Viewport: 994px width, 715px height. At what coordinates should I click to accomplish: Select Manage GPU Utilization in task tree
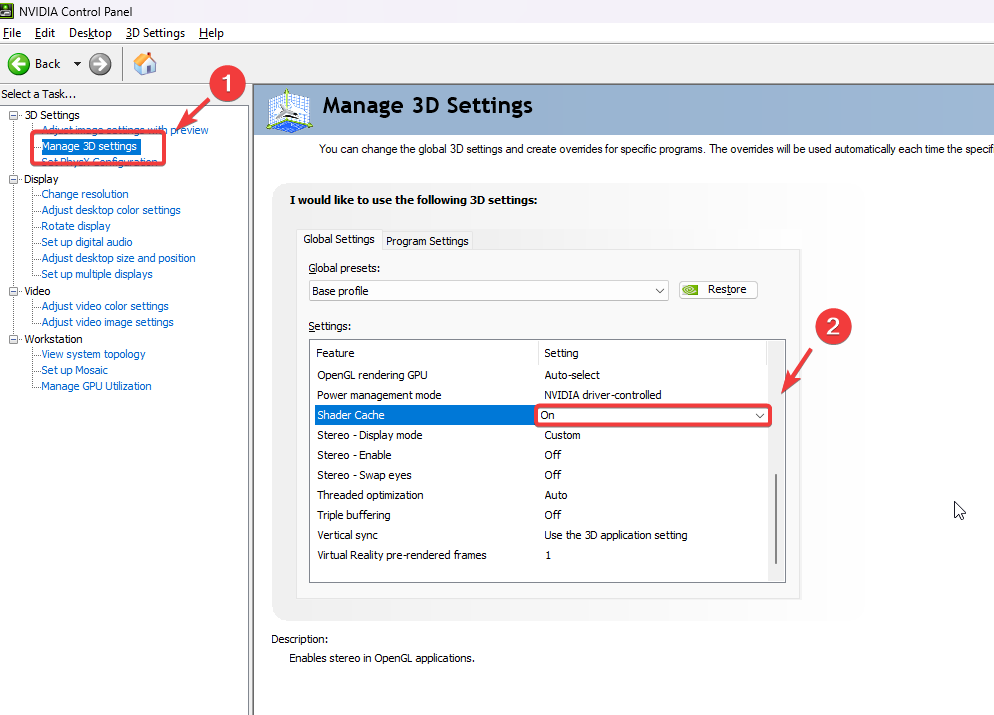point(96,386)
